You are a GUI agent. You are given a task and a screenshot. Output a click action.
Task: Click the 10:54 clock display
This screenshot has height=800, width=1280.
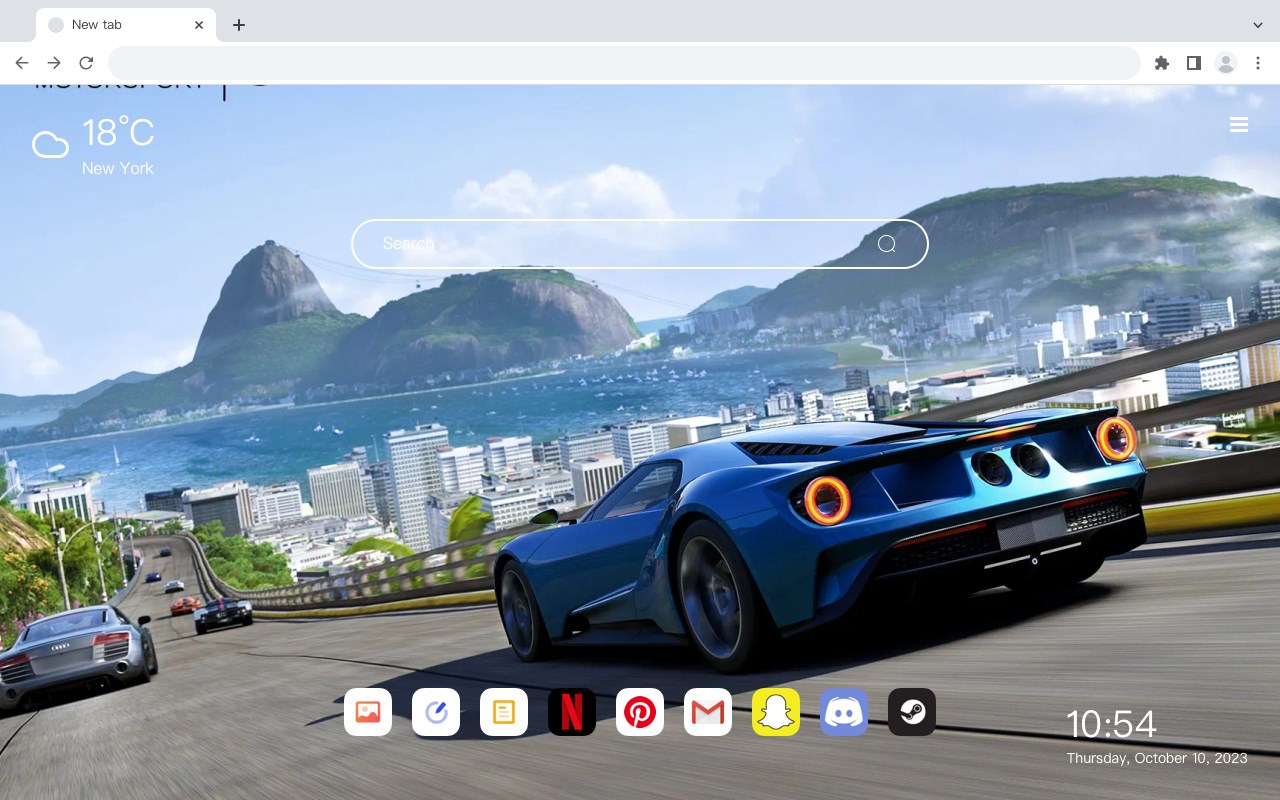click(x=1111, y=724)
